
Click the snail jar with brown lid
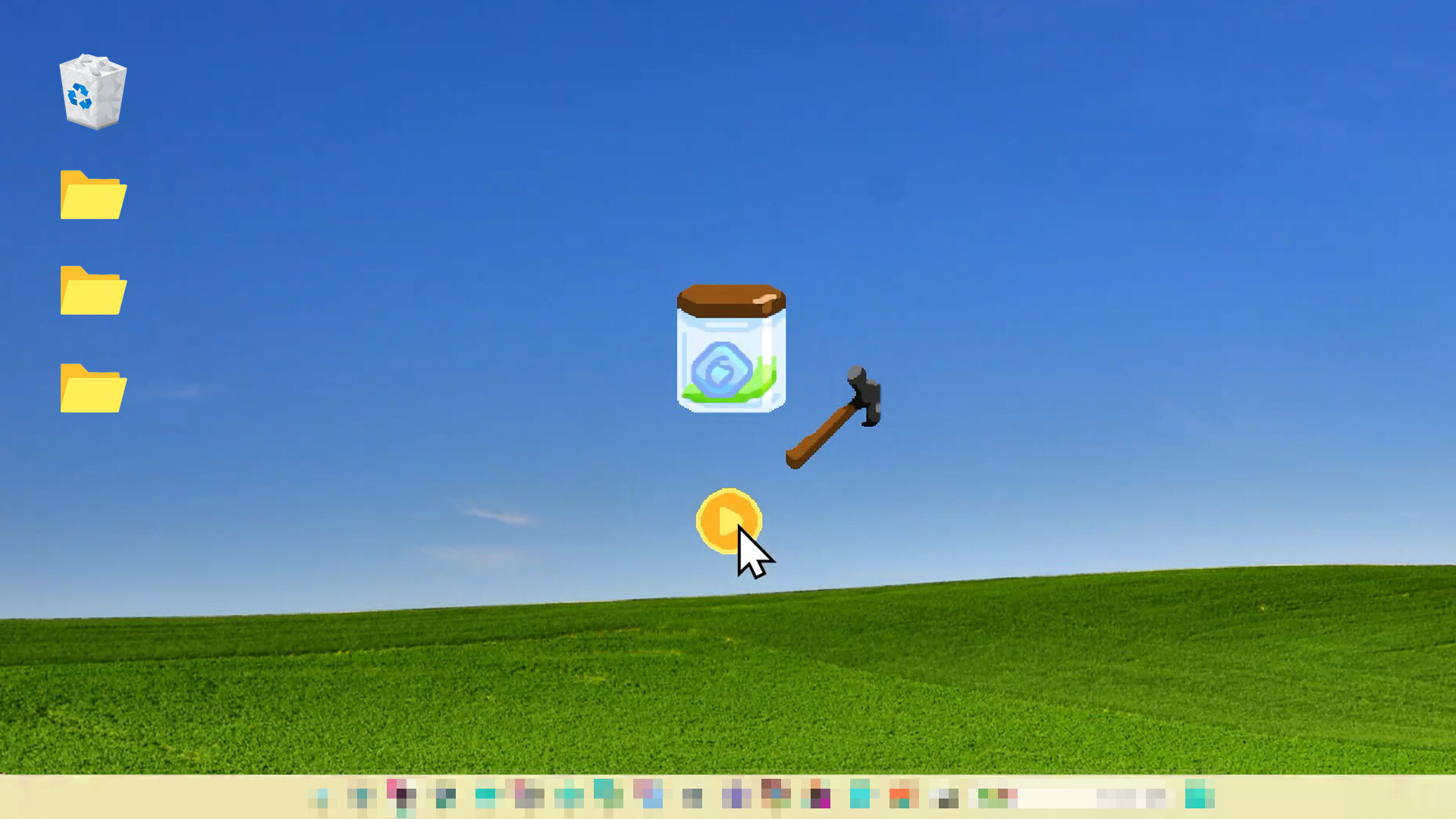(731, 349)
